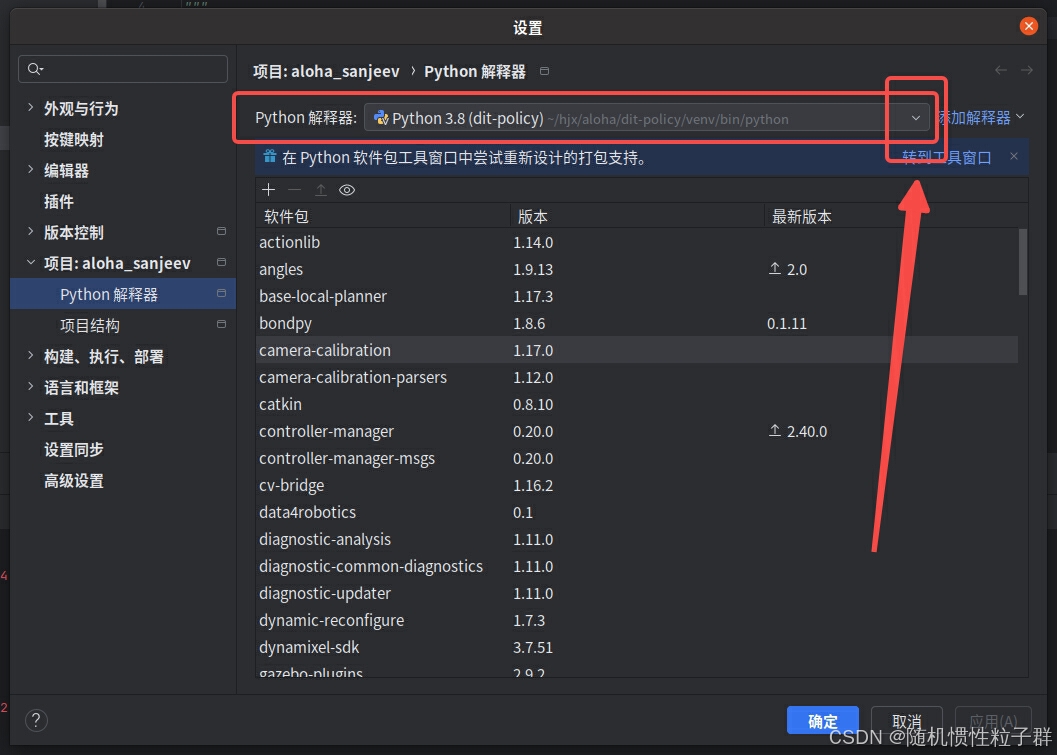
Task: Select the catkin package row
Action: pos(636,404)
